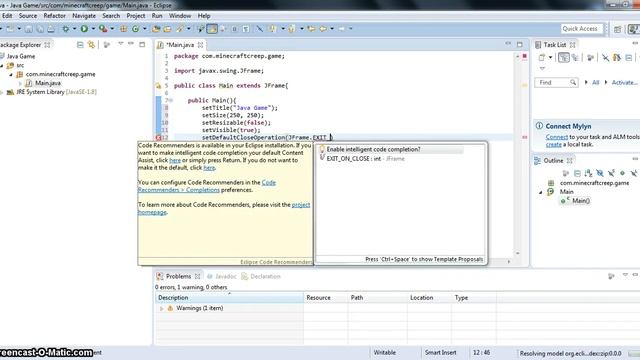Click the Open Type toolbar icon
The image size is (640, 360).
[156, 29]
